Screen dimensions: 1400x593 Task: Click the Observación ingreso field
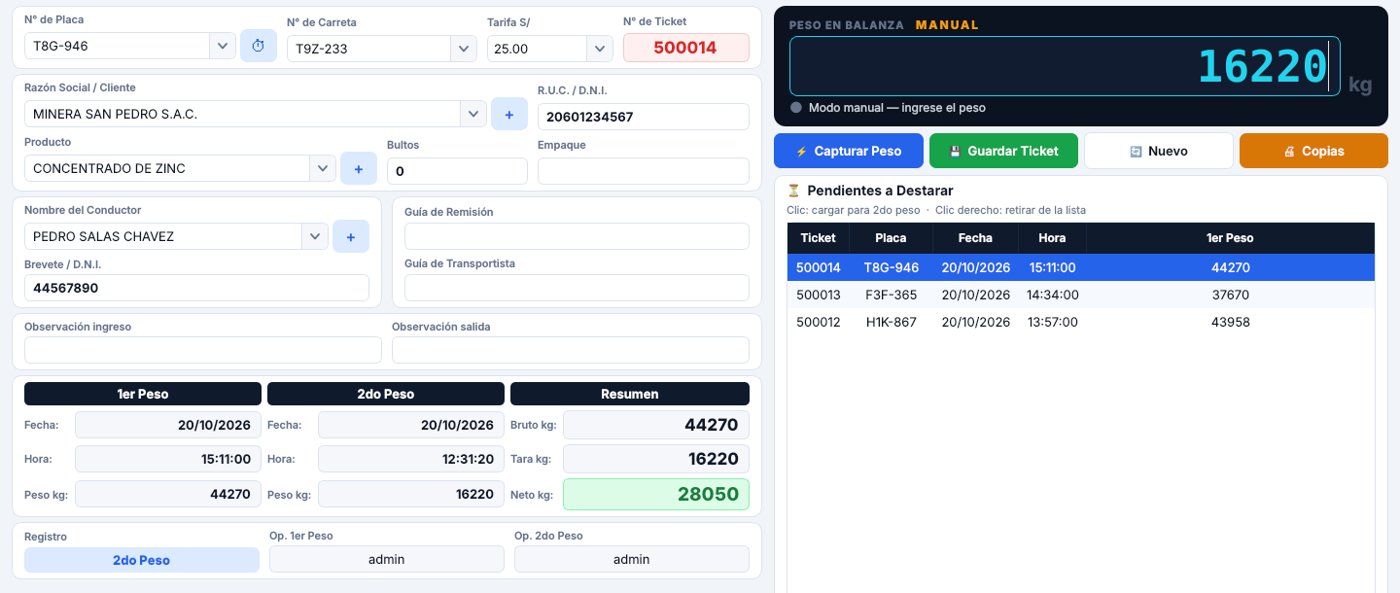pos(203,350)
